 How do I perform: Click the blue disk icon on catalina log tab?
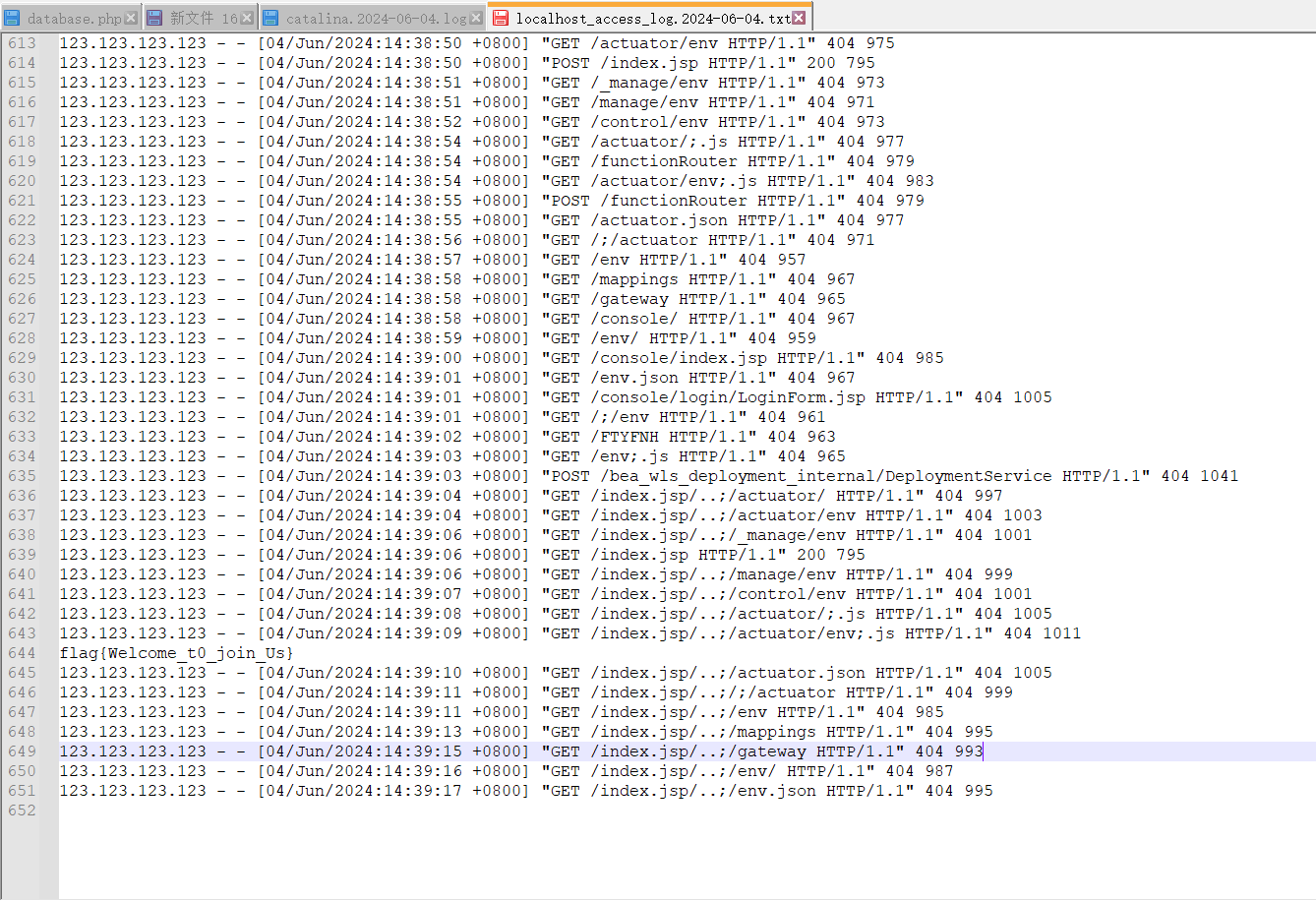tap(270, 18)
